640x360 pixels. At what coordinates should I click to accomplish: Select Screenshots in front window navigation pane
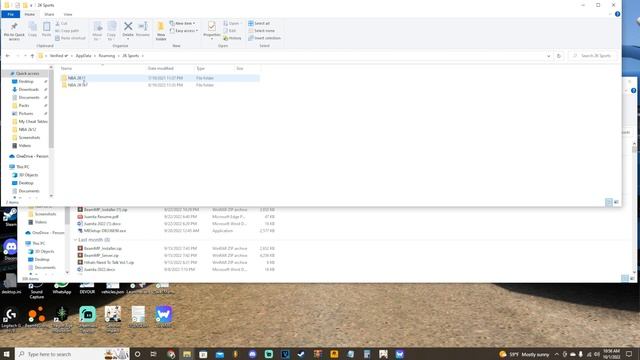[29, 138]
